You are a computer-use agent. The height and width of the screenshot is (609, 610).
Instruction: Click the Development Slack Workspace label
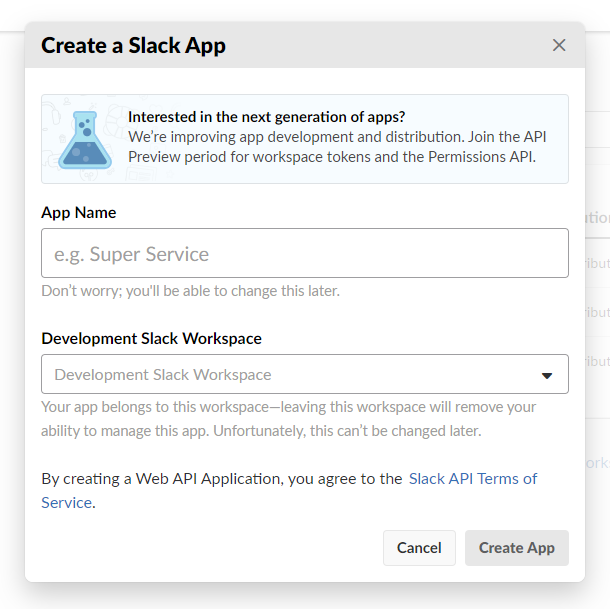(151, 338)
